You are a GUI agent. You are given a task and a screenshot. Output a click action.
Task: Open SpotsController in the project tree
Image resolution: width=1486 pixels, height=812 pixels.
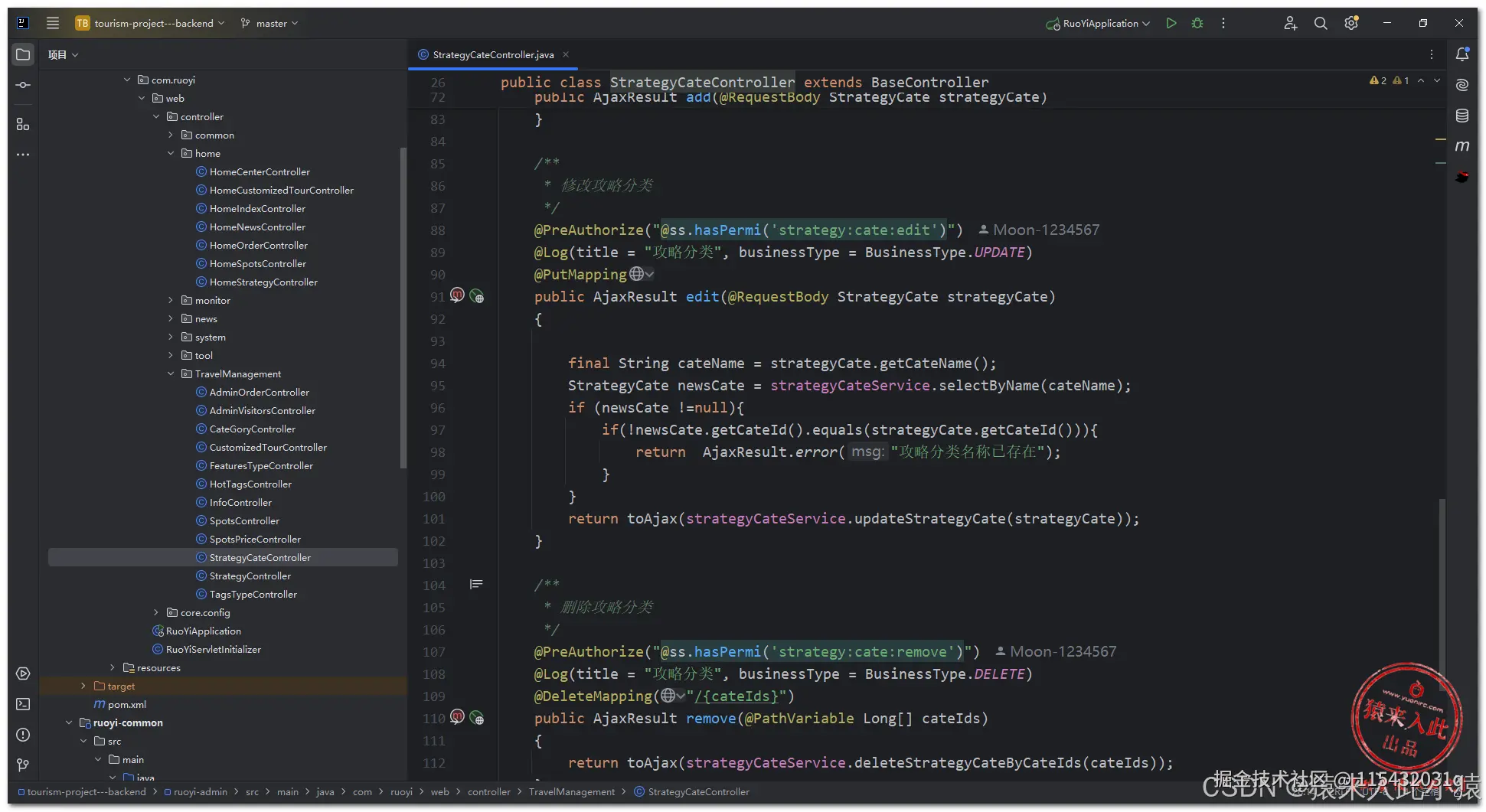pos(244,520)
